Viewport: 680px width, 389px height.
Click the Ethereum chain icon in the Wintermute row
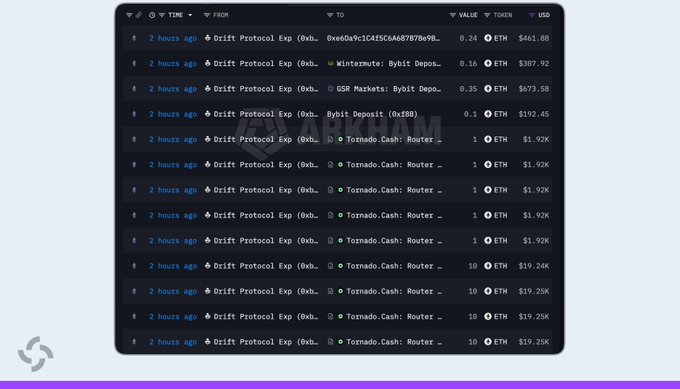click(x=134, y=63)
